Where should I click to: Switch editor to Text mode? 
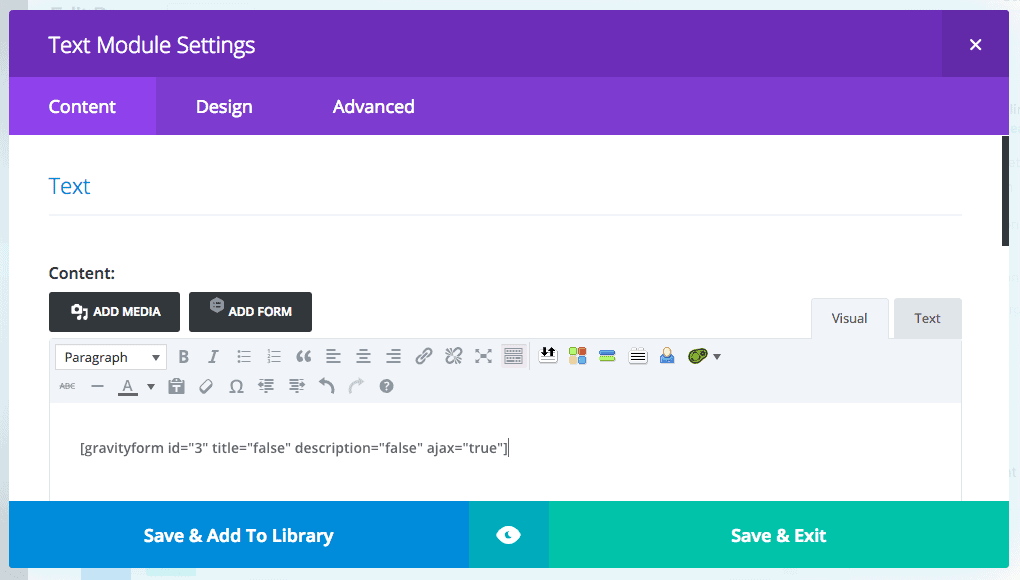[x=928, y=319]
